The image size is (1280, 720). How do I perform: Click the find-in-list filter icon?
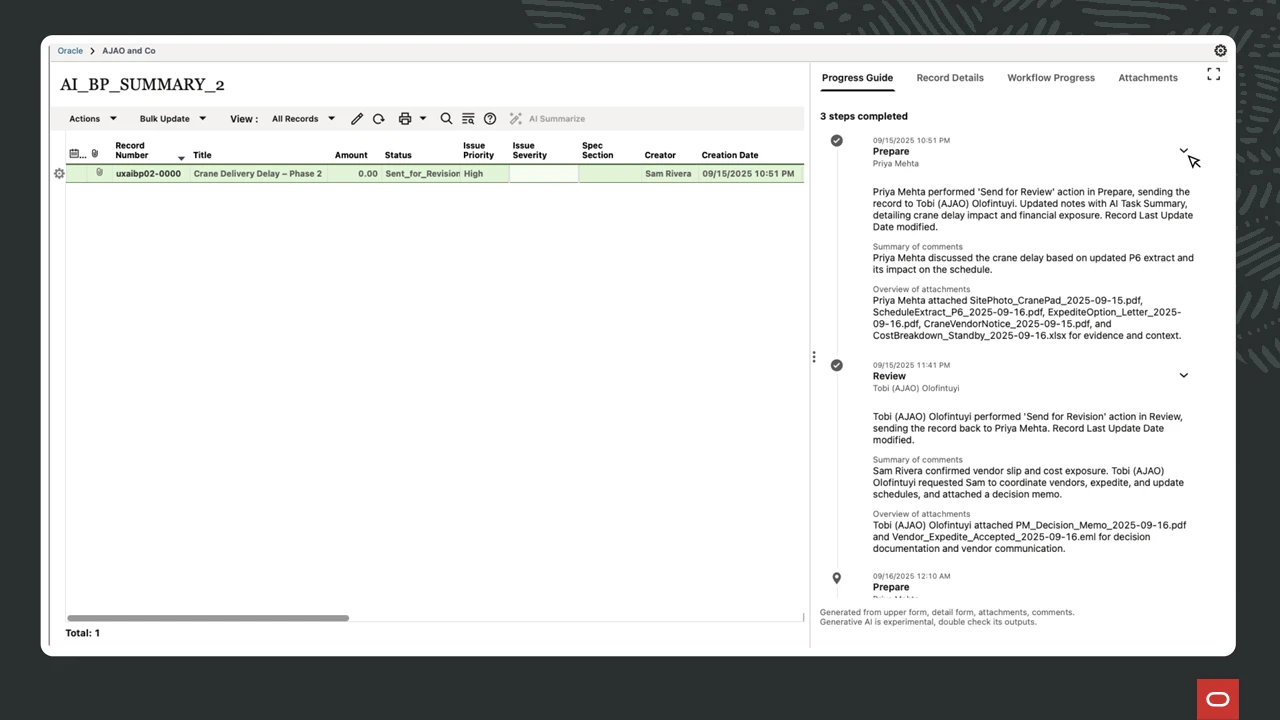click(468, 118)
